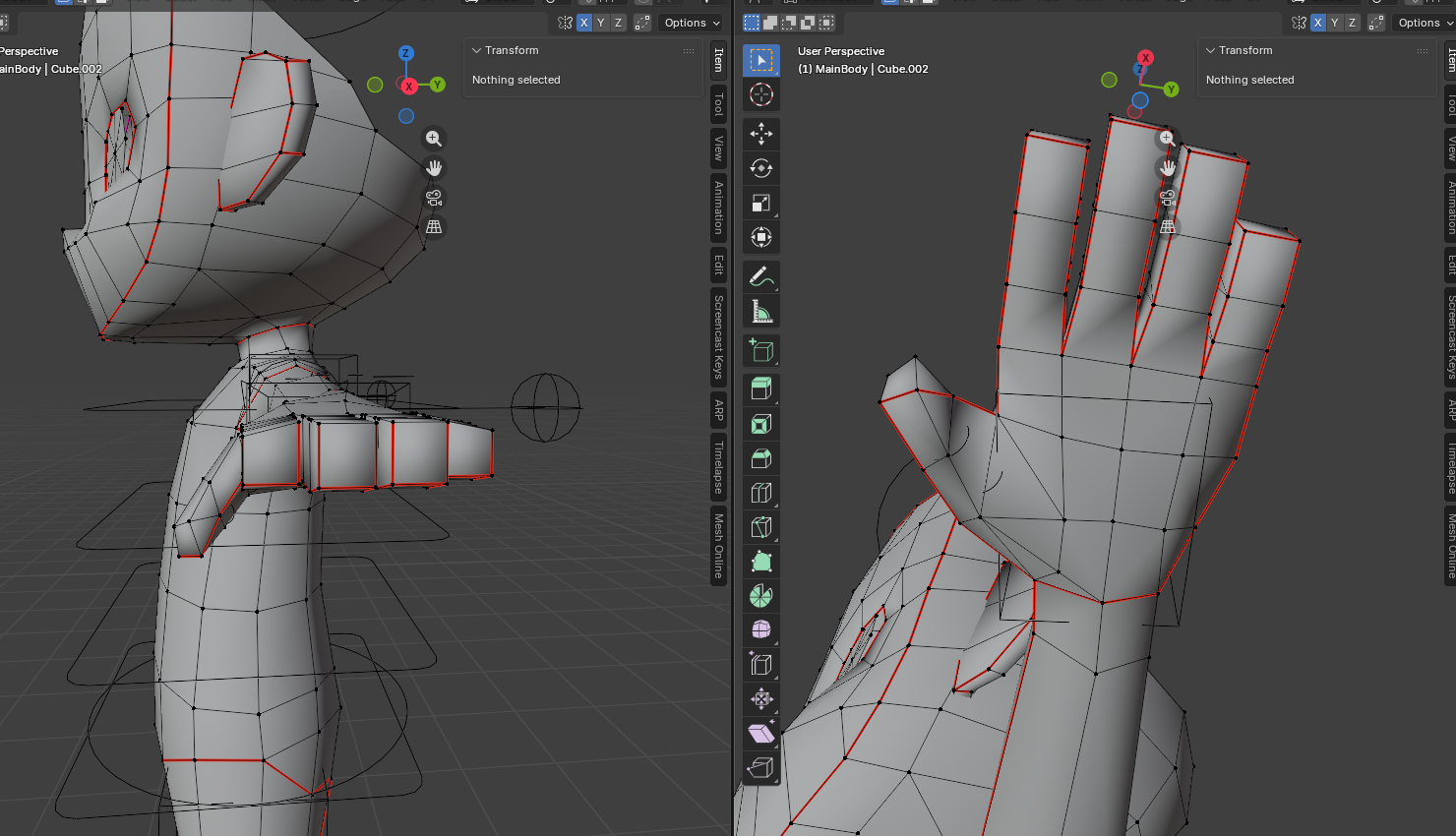1456x836 pixels.
Task: Click the "User Perspective" viewport label
Action: pos(841,51)
